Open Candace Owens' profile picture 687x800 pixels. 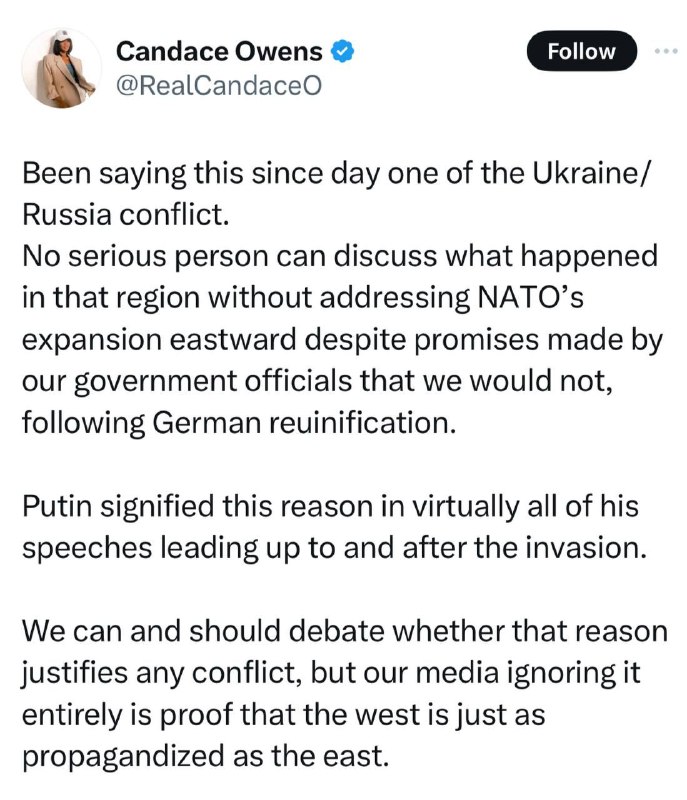61,67
